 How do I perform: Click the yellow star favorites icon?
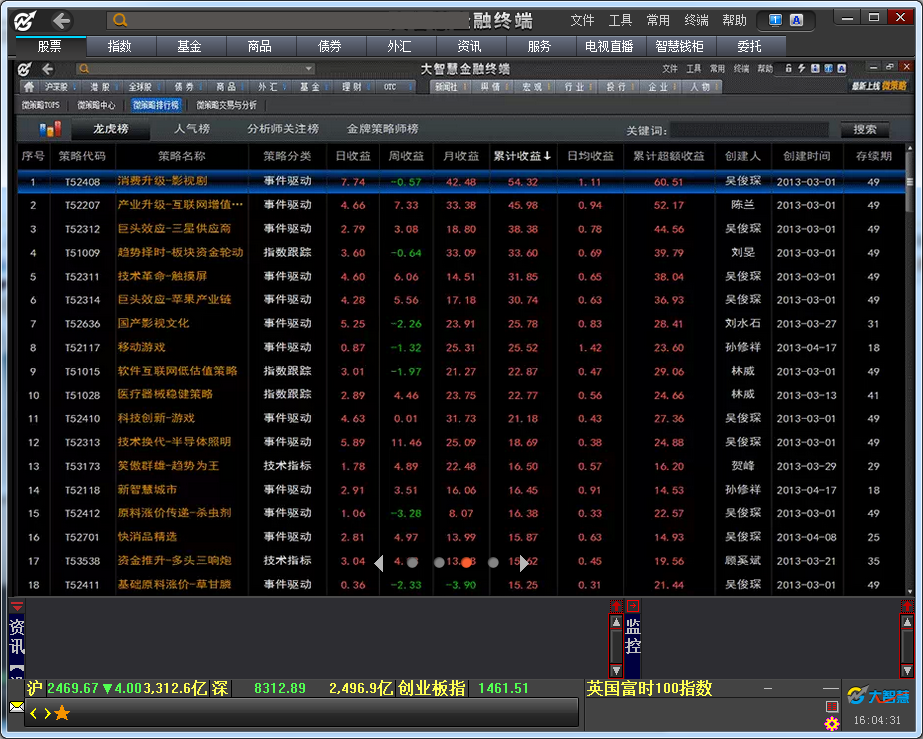click(x=62, y=713)
